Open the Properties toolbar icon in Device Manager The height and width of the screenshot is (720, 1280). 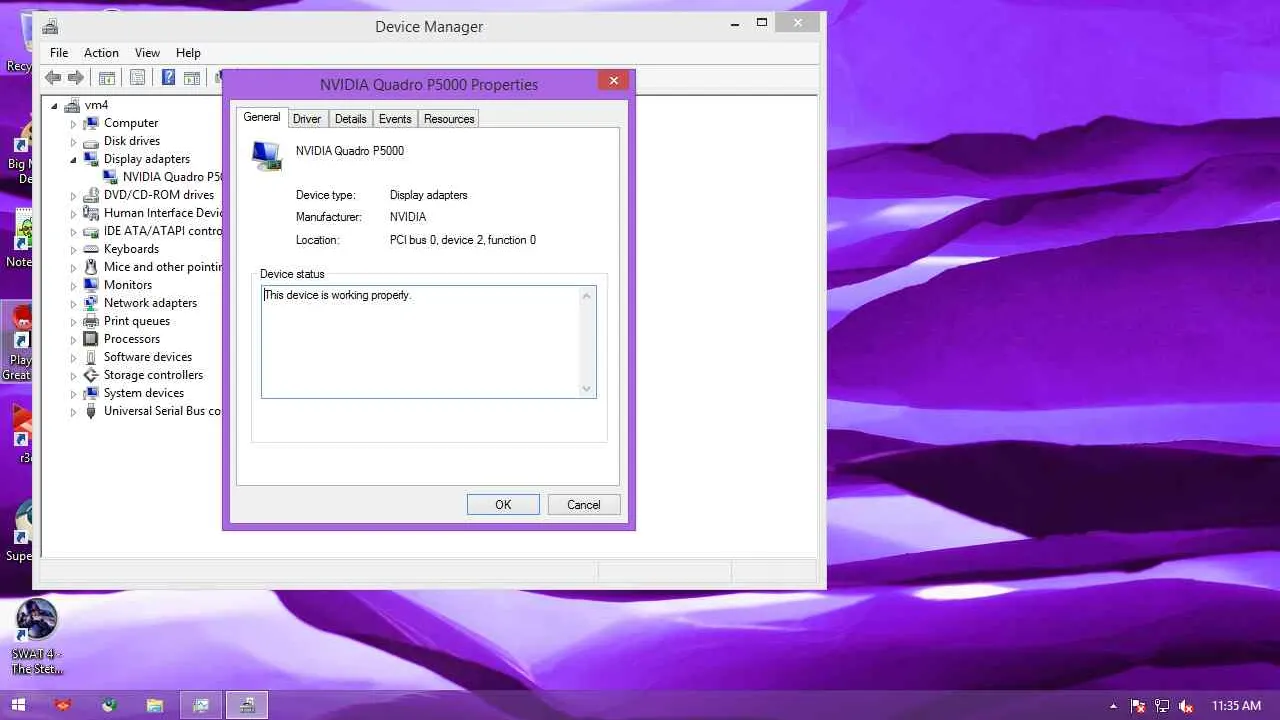pos(138,78)
